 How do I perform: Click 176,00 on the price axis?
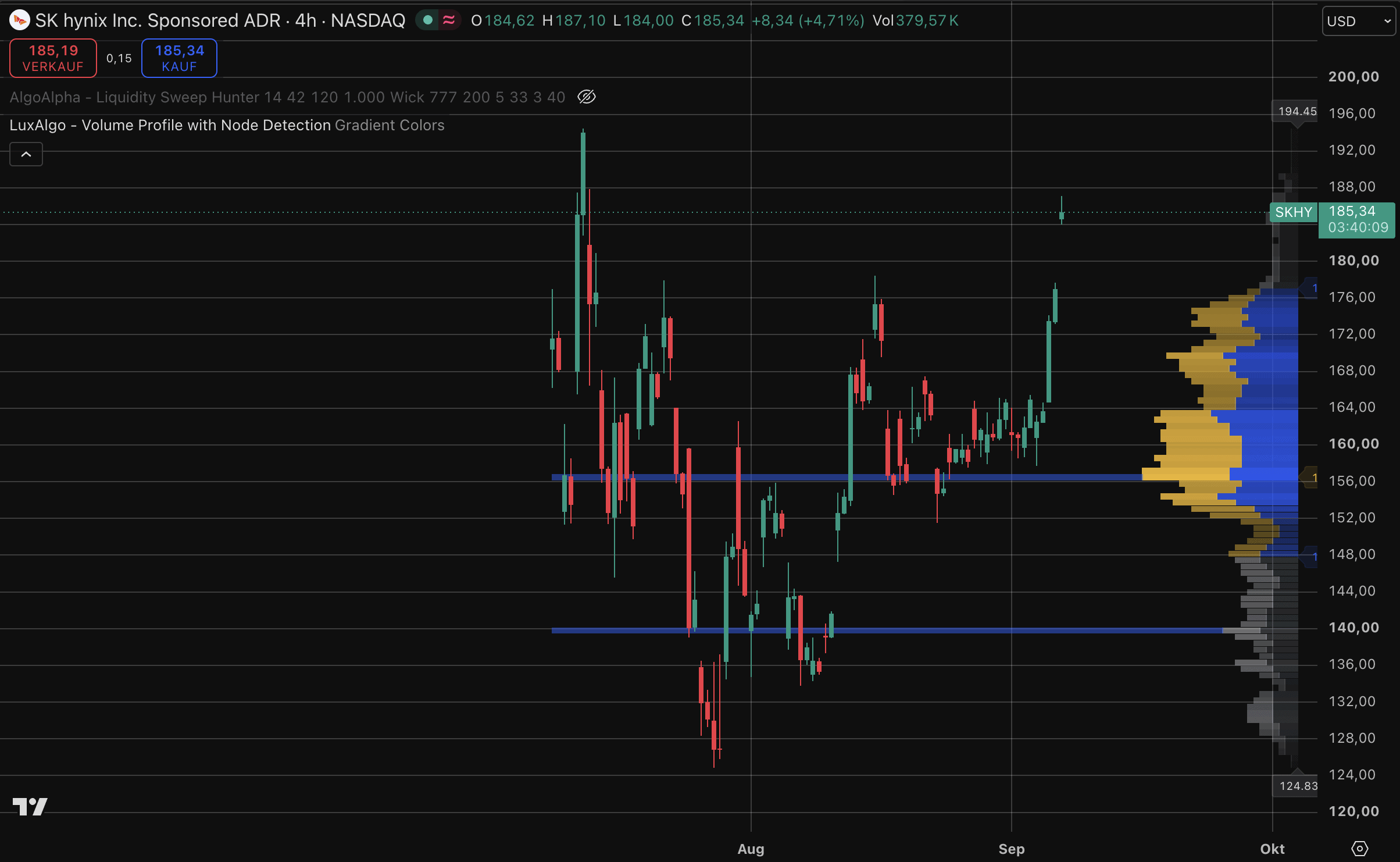pos(1352,297)
